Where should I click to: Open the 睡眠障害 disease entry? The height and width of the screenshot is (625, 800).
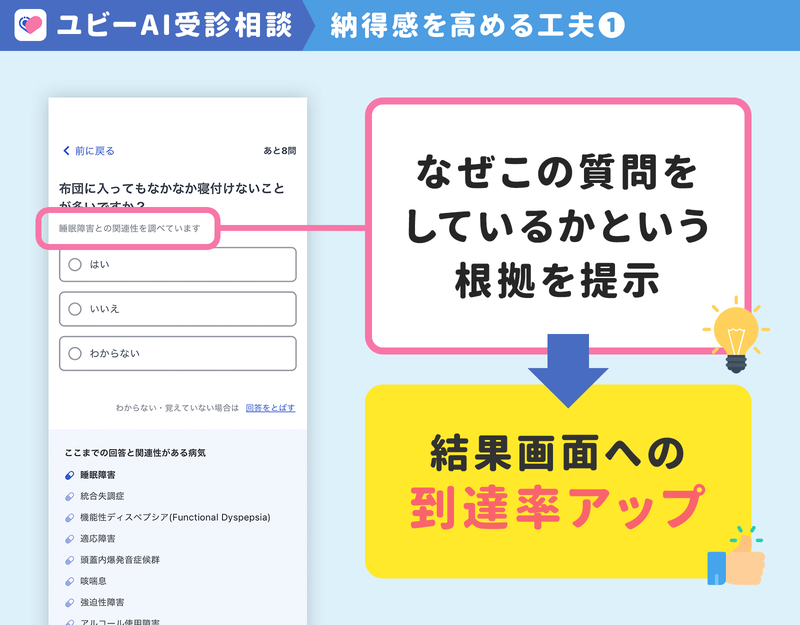(x=98, y=475)
